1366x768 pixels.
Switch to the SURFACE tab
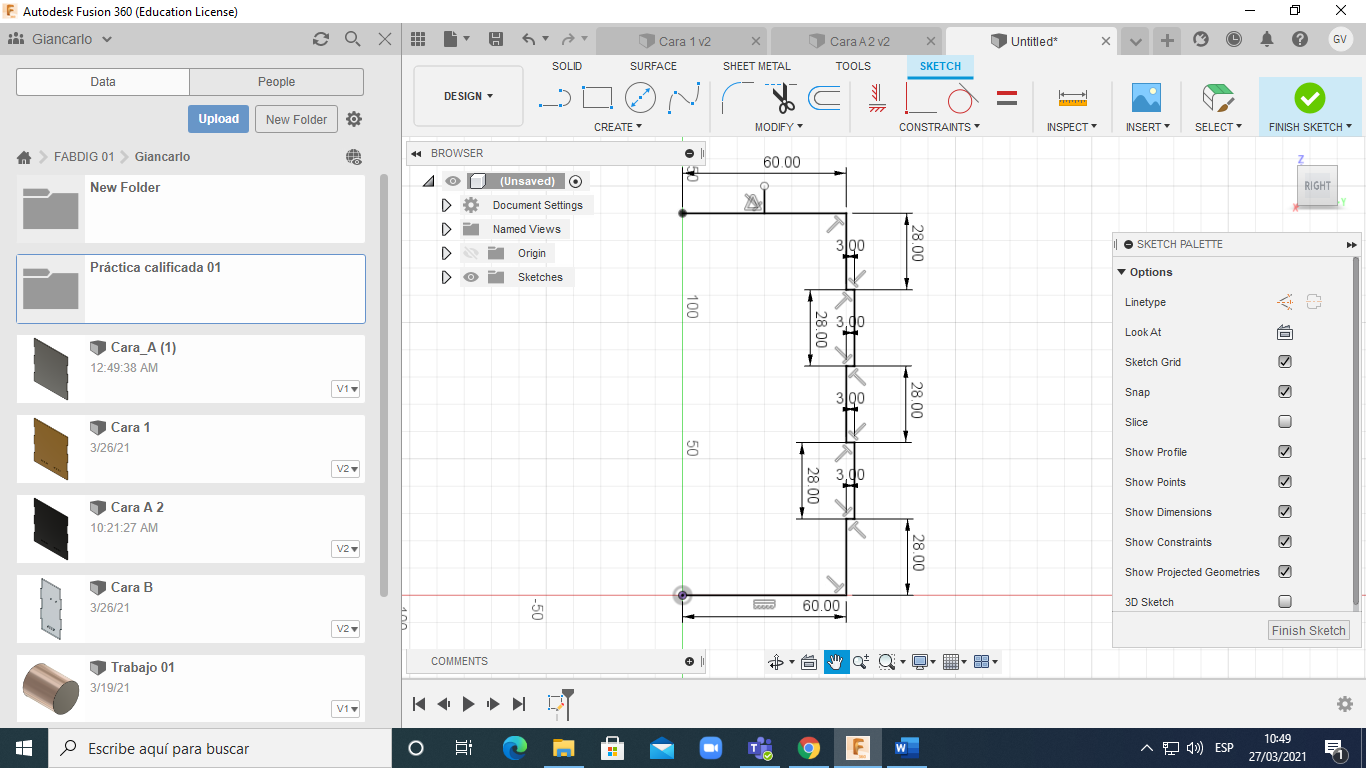pyautogui.click(x=653, y=66)
